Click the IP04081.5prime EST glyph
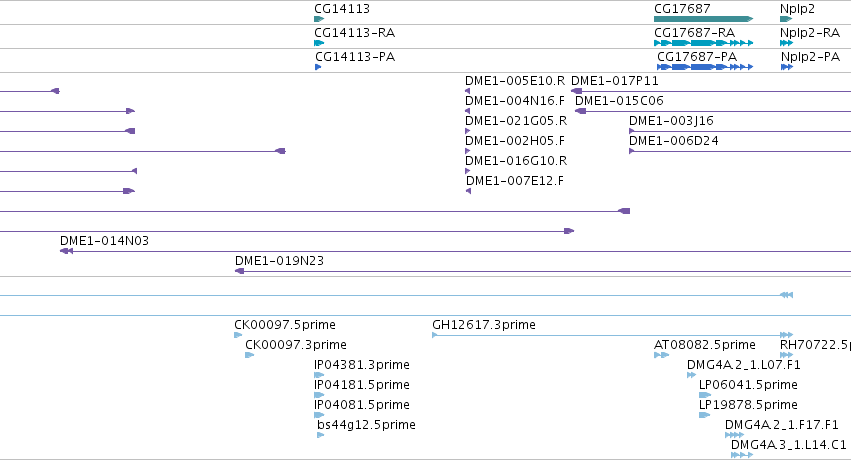The height and width of the screenshot is (460, 851). tap(319, 415)
